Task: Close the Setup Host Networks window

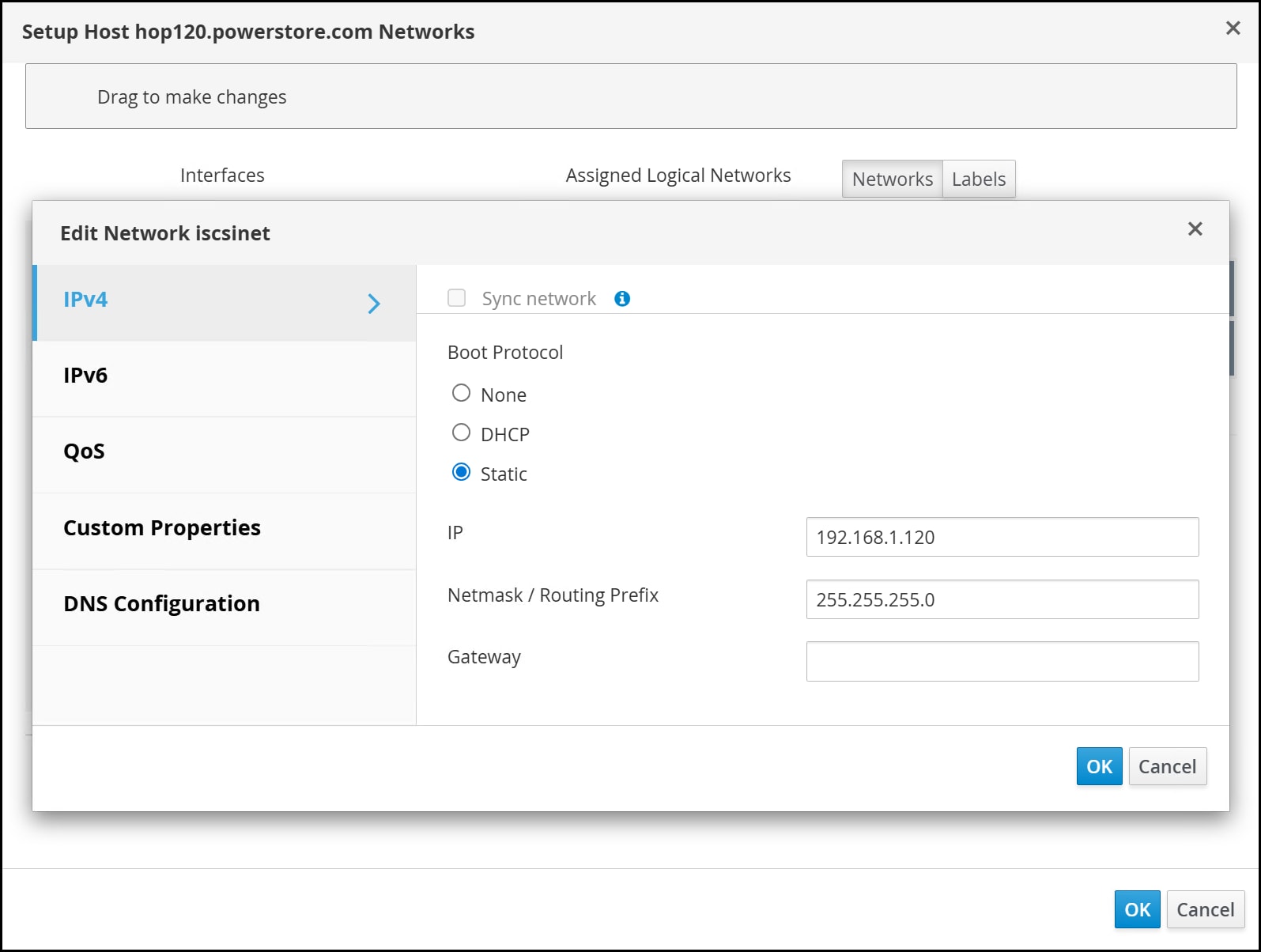Action: pyautogui.click(x=1233, y=28)
